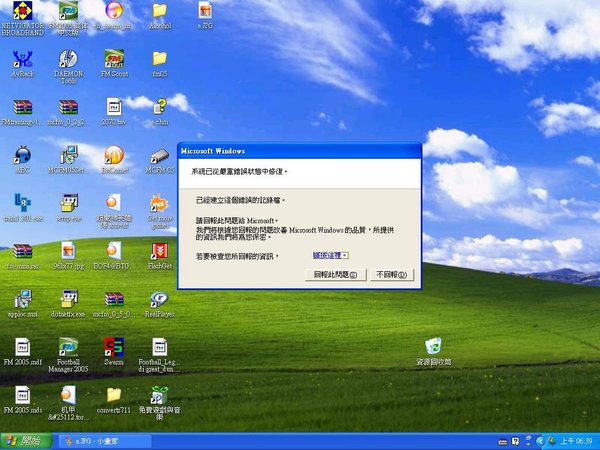Open the Recycle Bin icon
This screenshot has height=450, width=600.
point(434,346)
